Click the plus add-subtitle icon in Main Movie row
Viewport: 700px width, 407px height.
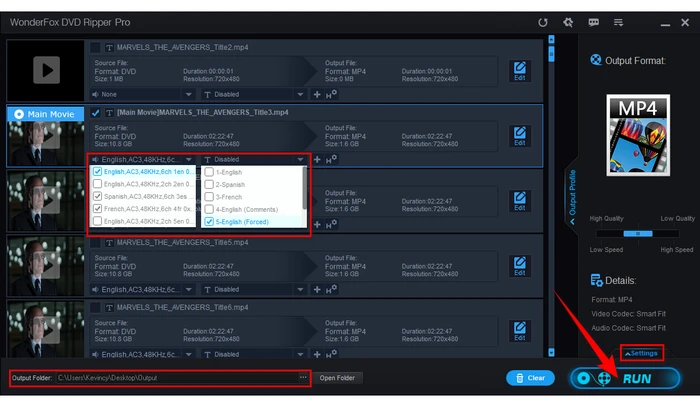(x=317, y=160)
